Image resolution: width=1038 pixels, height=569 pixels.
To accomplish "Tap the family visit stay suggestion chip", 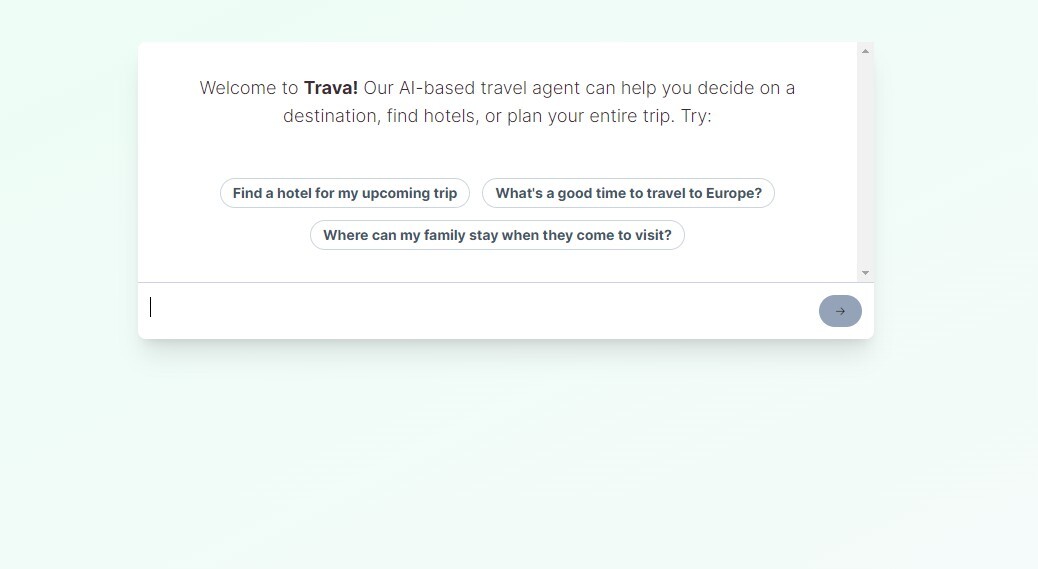I will point(497,235).
